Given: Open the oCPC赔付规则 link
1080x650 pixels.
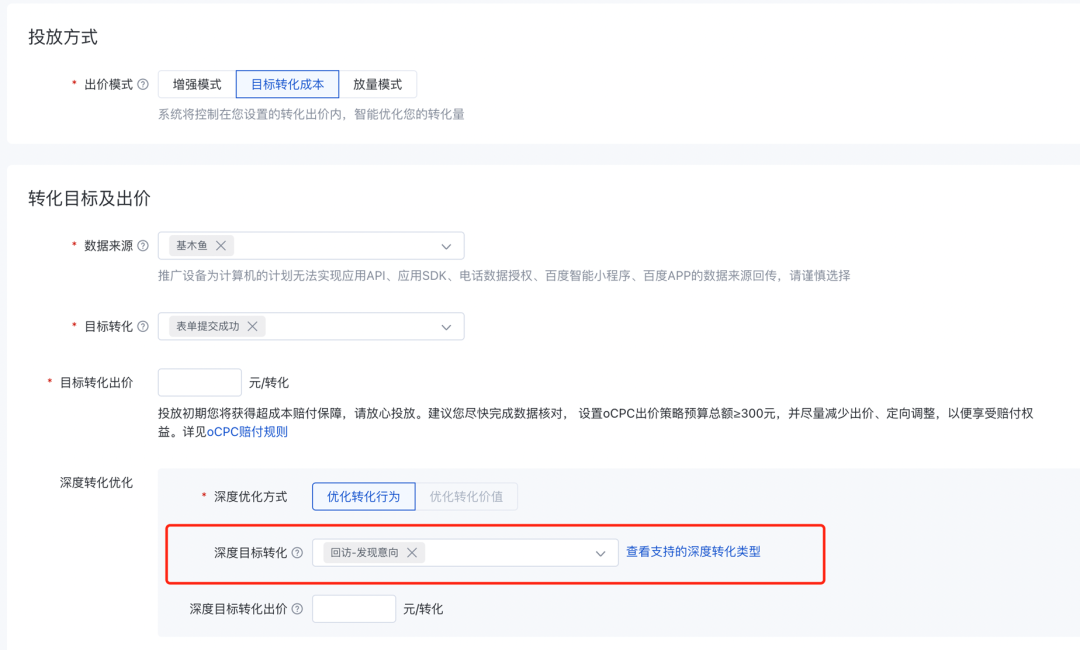Looking at the screenshot, I should [249, 431].
